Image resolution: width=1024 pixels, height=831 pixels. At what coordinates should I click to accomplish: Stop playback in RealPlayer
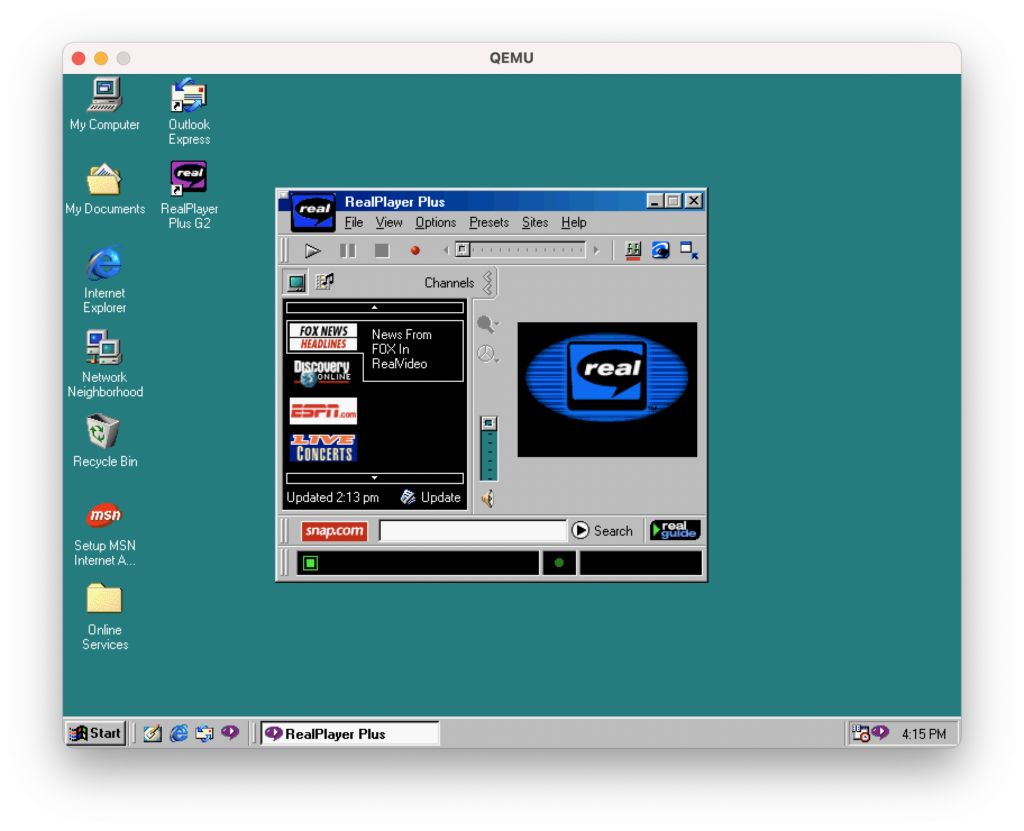(x=381, y=250)
